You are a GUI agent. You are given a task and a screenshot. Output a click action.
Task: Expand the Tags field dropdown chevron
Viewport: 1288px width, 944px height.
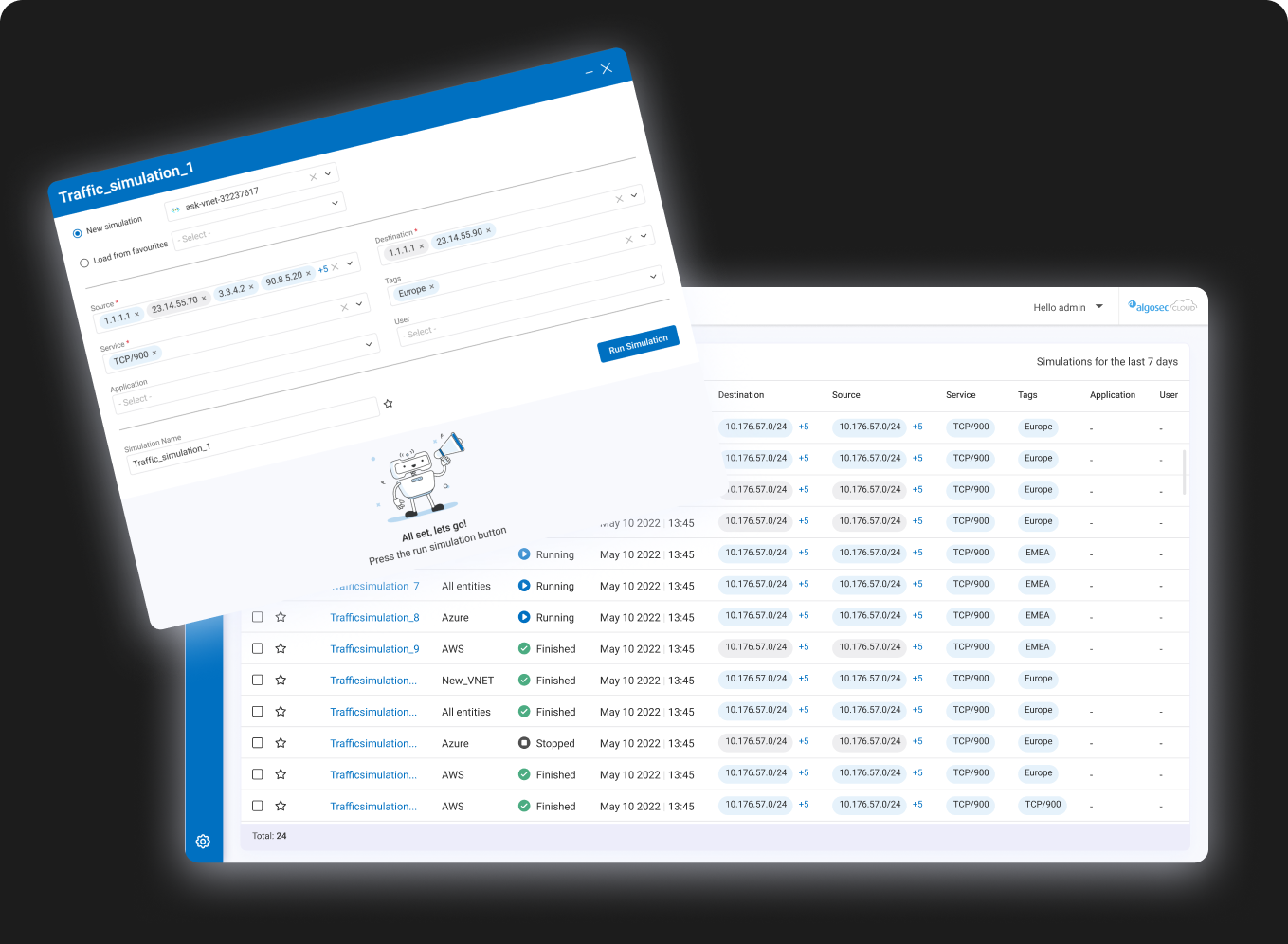[644, 236]
